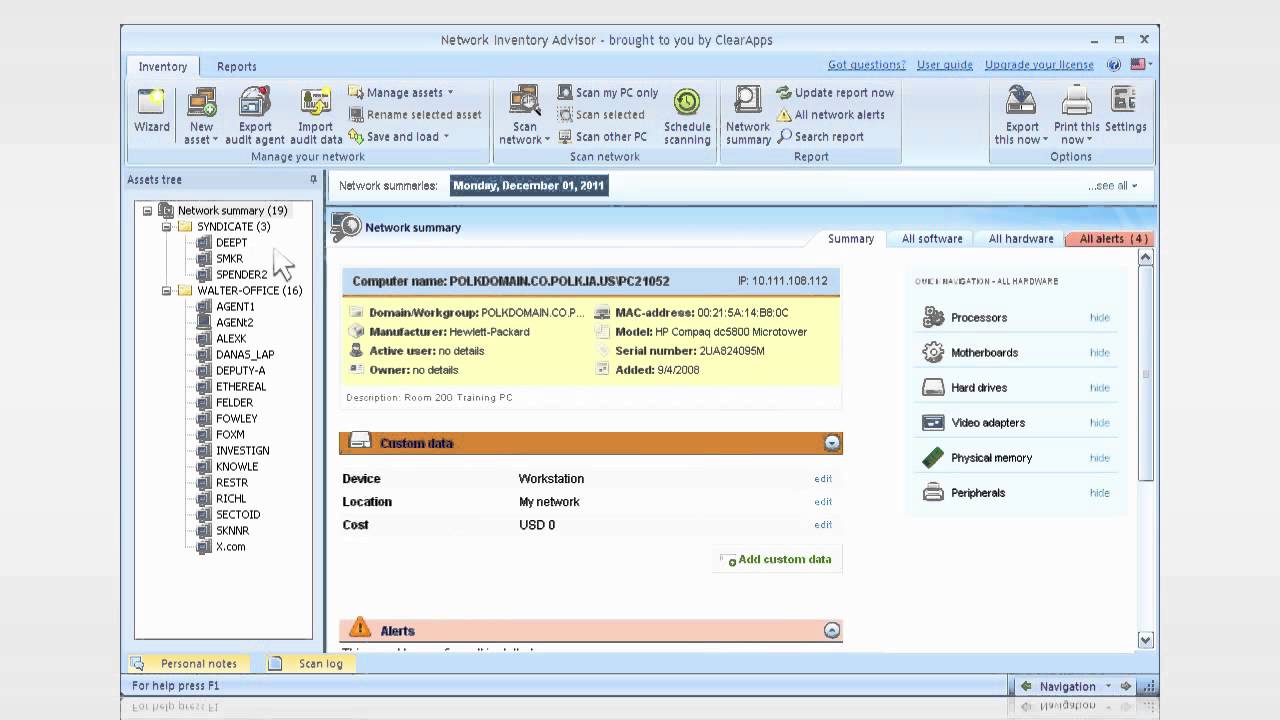The height and width of the screenshot is (720, 1280).
Task: Open Search report
Action: [x=821, y=136]
